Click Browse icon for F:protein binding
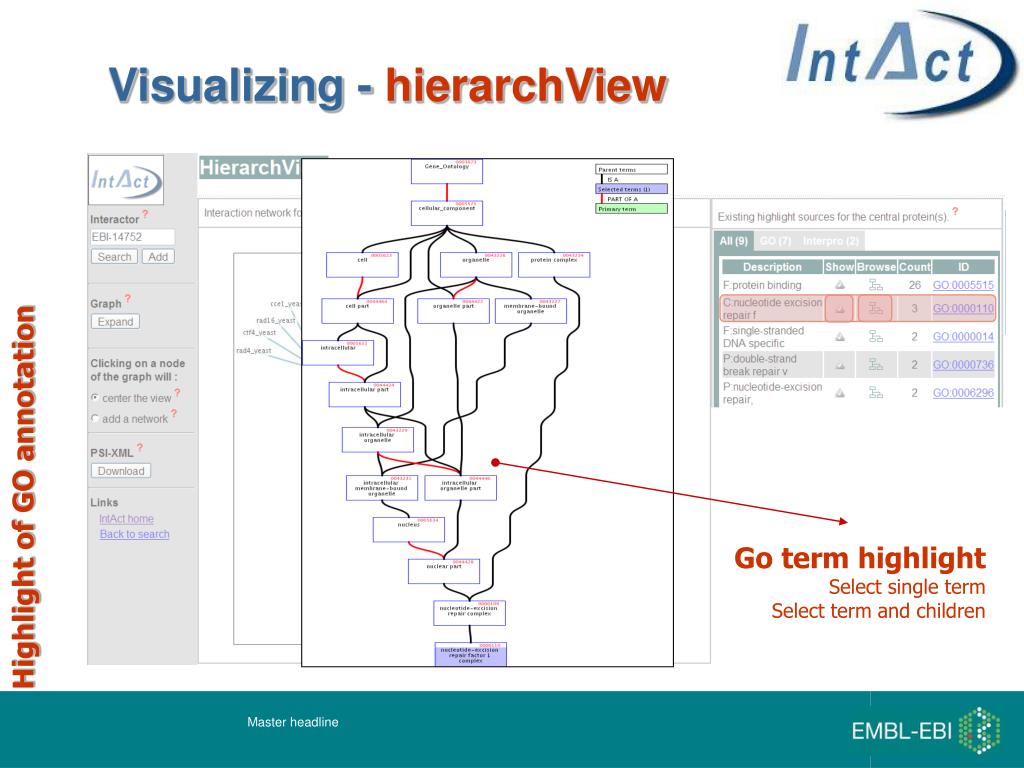 [x=876, y=285]
